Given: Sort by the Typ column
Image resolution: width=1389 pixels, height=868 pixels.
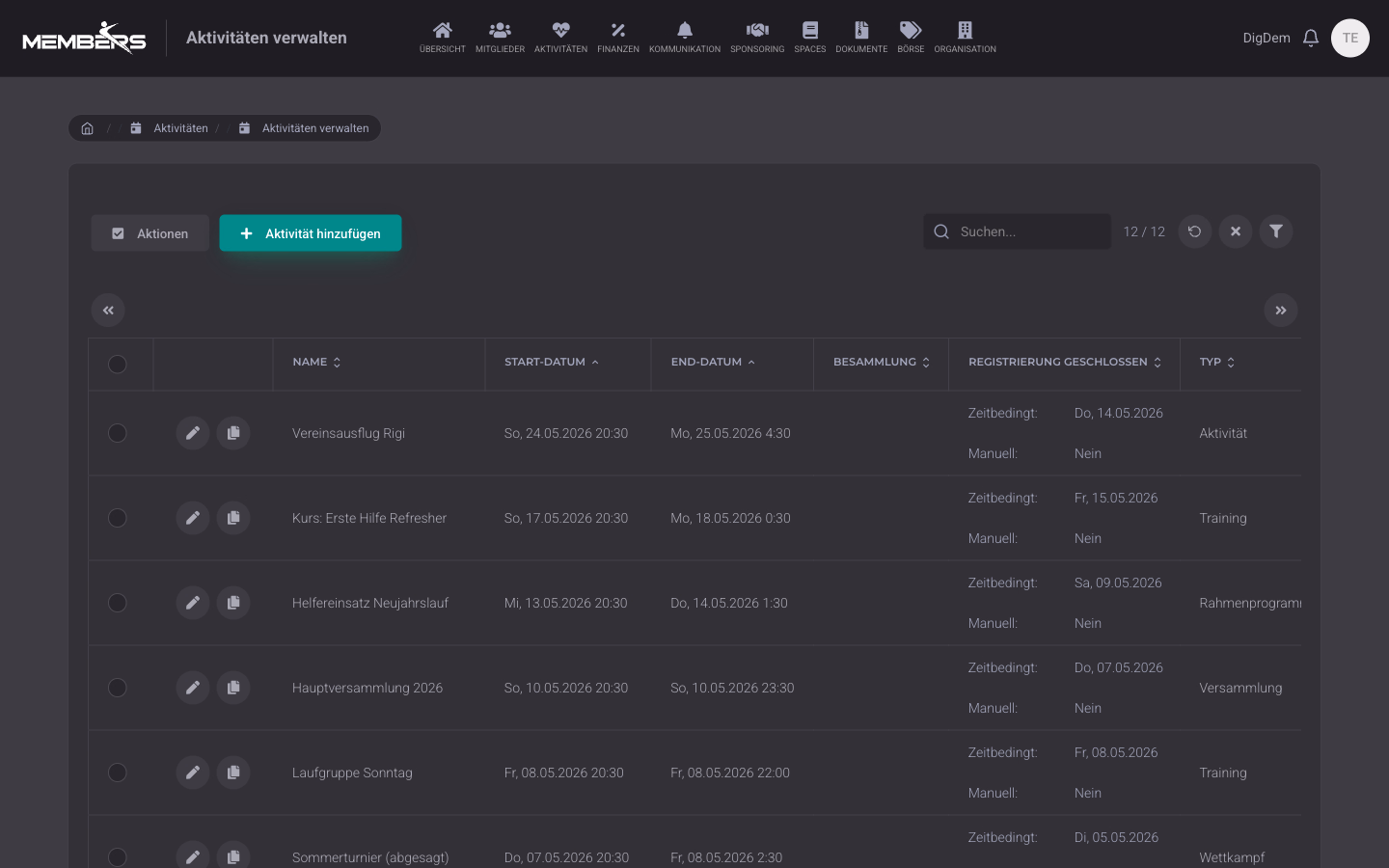Looking at the screenshot, I should (1217, 363).
